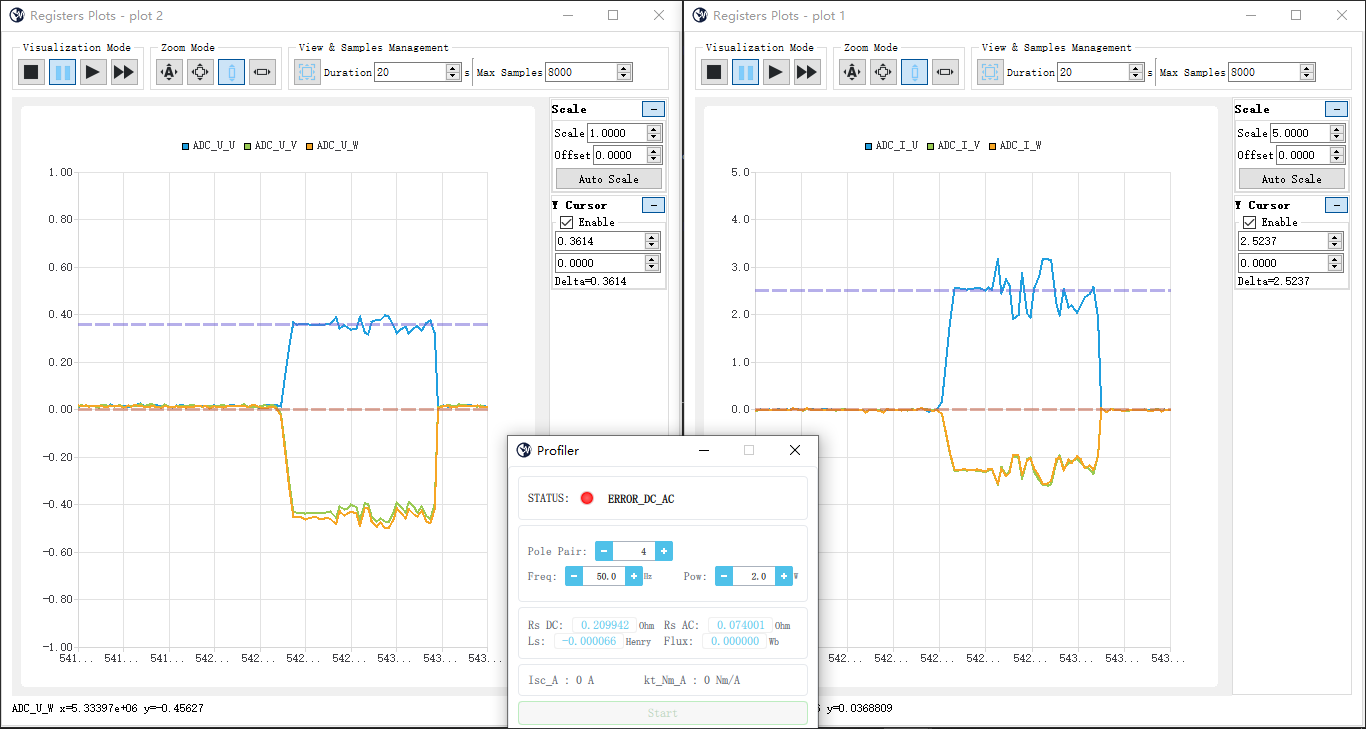Image resolution: width=1366 pixels, height=729 pixels.
Task: Resume playback on plot 1
Action: click(776, 71)
